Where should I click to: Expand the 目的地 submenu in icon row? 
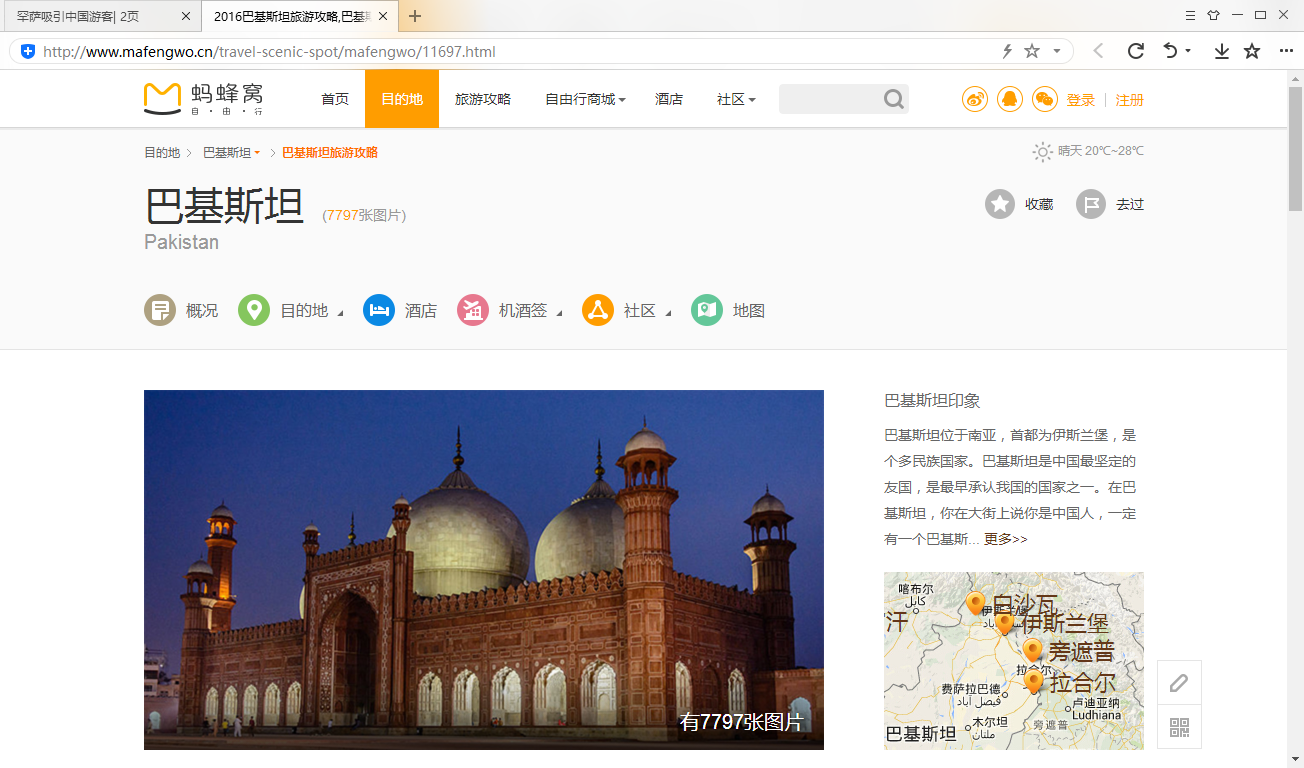[340, 314]
